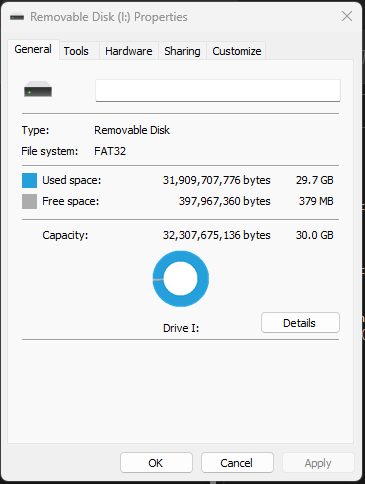
Task: Confirm with the OK button
Action: tap(156, 463)
